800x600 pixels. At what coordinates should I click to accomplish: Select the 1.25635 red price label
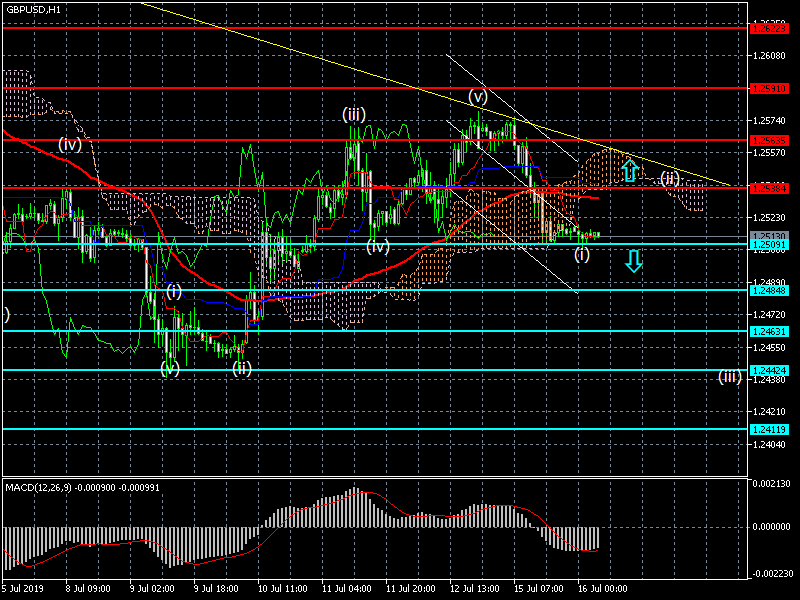pos(769,140)
